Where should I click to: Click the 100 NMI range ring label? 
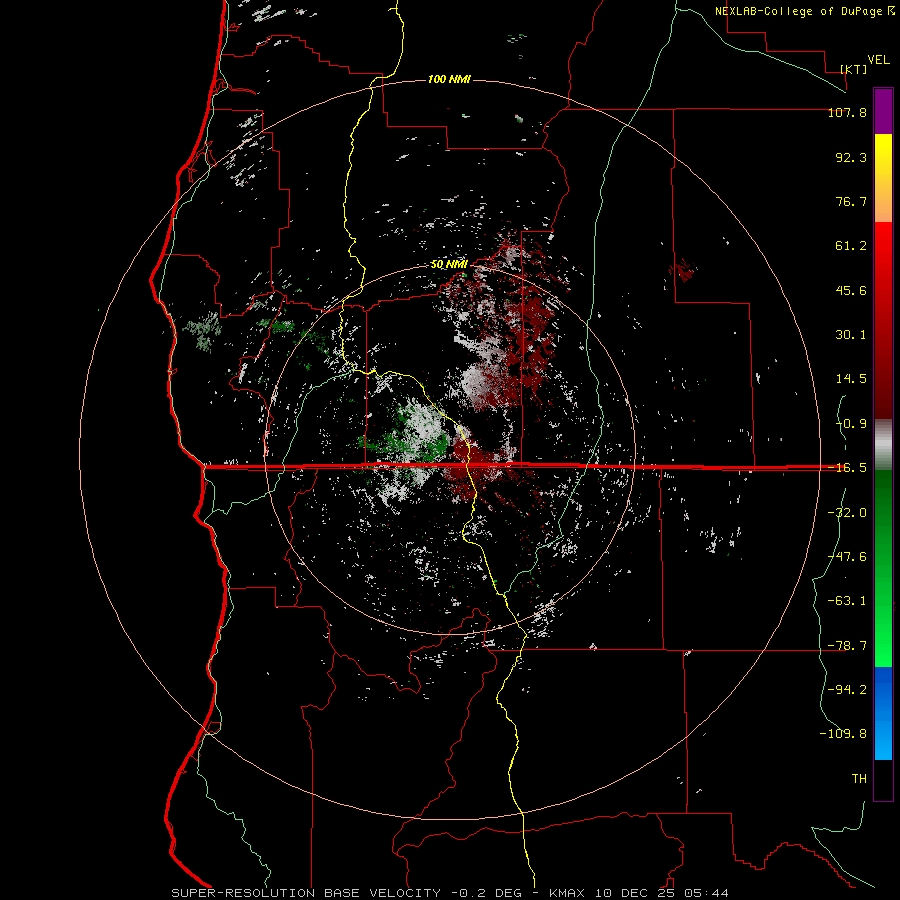pos(449,79)
